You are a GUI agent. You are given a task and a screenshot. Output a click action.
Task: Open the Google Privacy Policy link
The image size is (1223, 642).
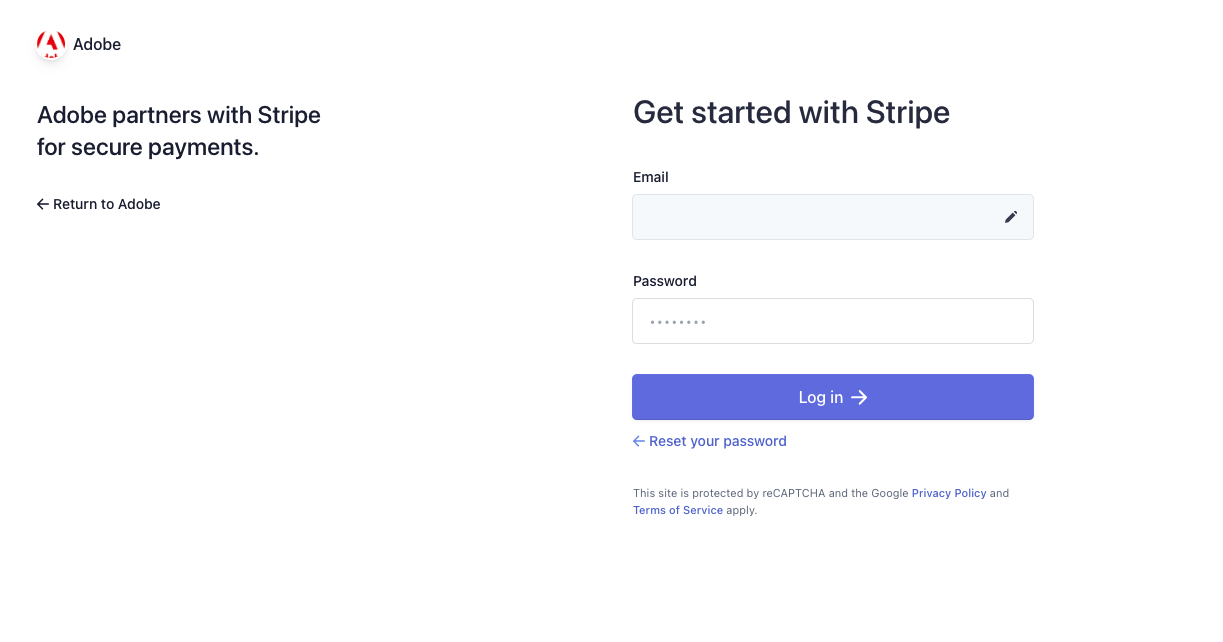tap(949, 493)
